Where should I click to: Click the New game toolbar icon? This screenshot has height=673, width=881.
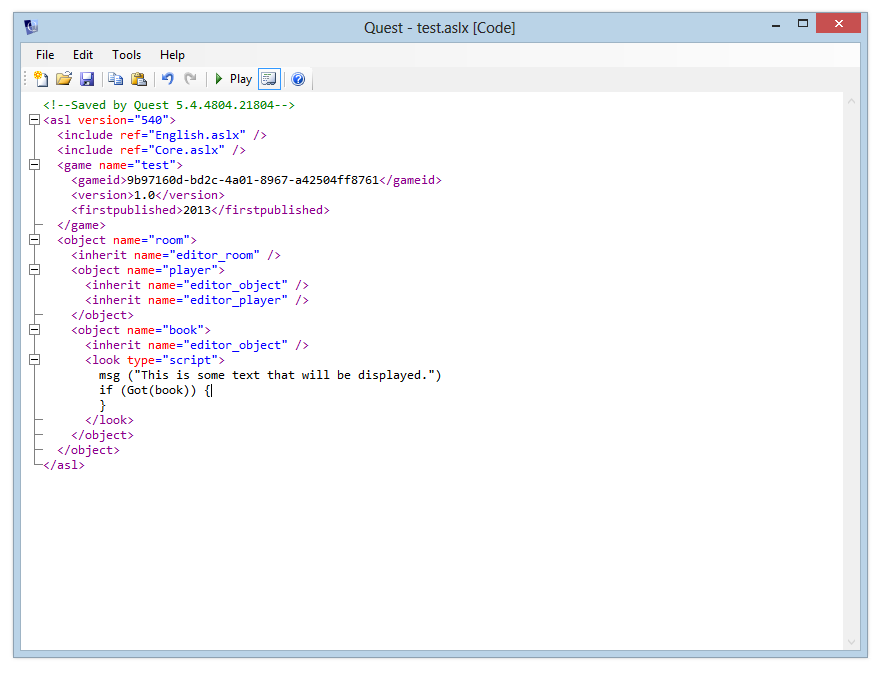click(40, 79)
